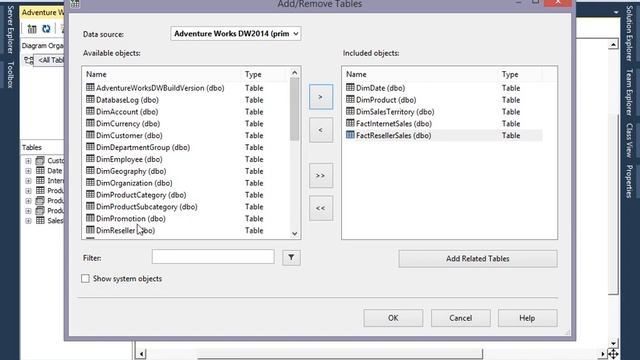Click the DimDate included table icon
This screenshot has height=360, width=640.
click(x=350, y=87)
